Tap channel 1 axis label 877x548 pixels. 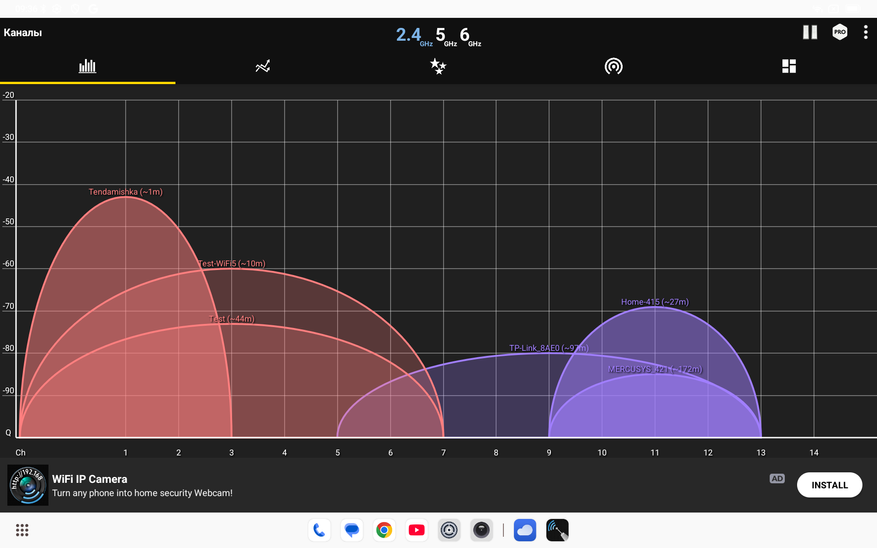pyautogui.click(x=125, y=452)
